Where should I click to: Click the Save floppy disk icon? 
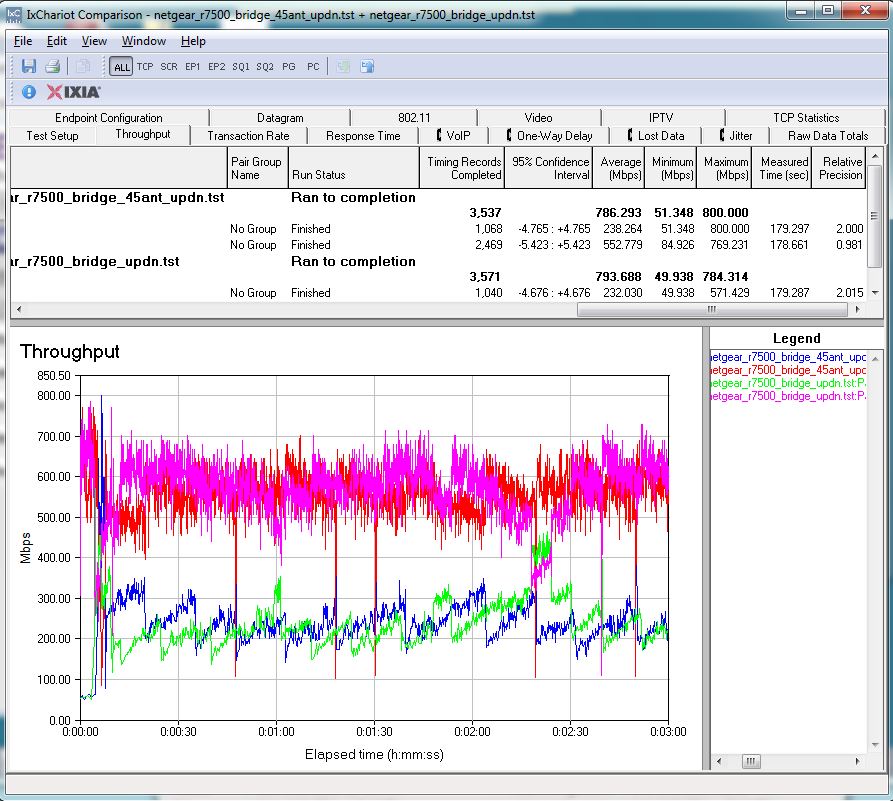click(x=28, y=66)
